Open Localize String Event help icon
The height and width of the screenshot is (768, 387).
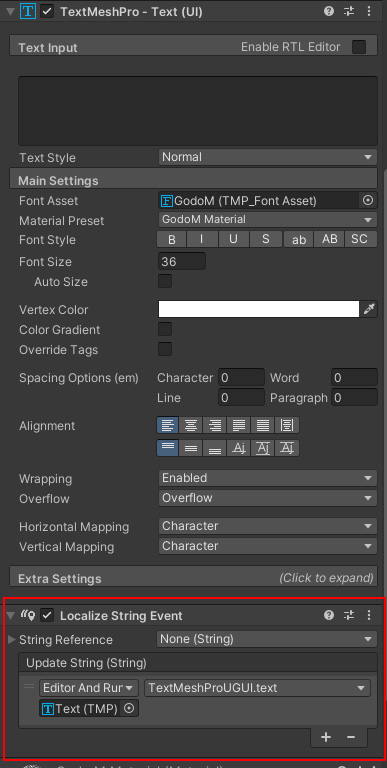[329, 615]
